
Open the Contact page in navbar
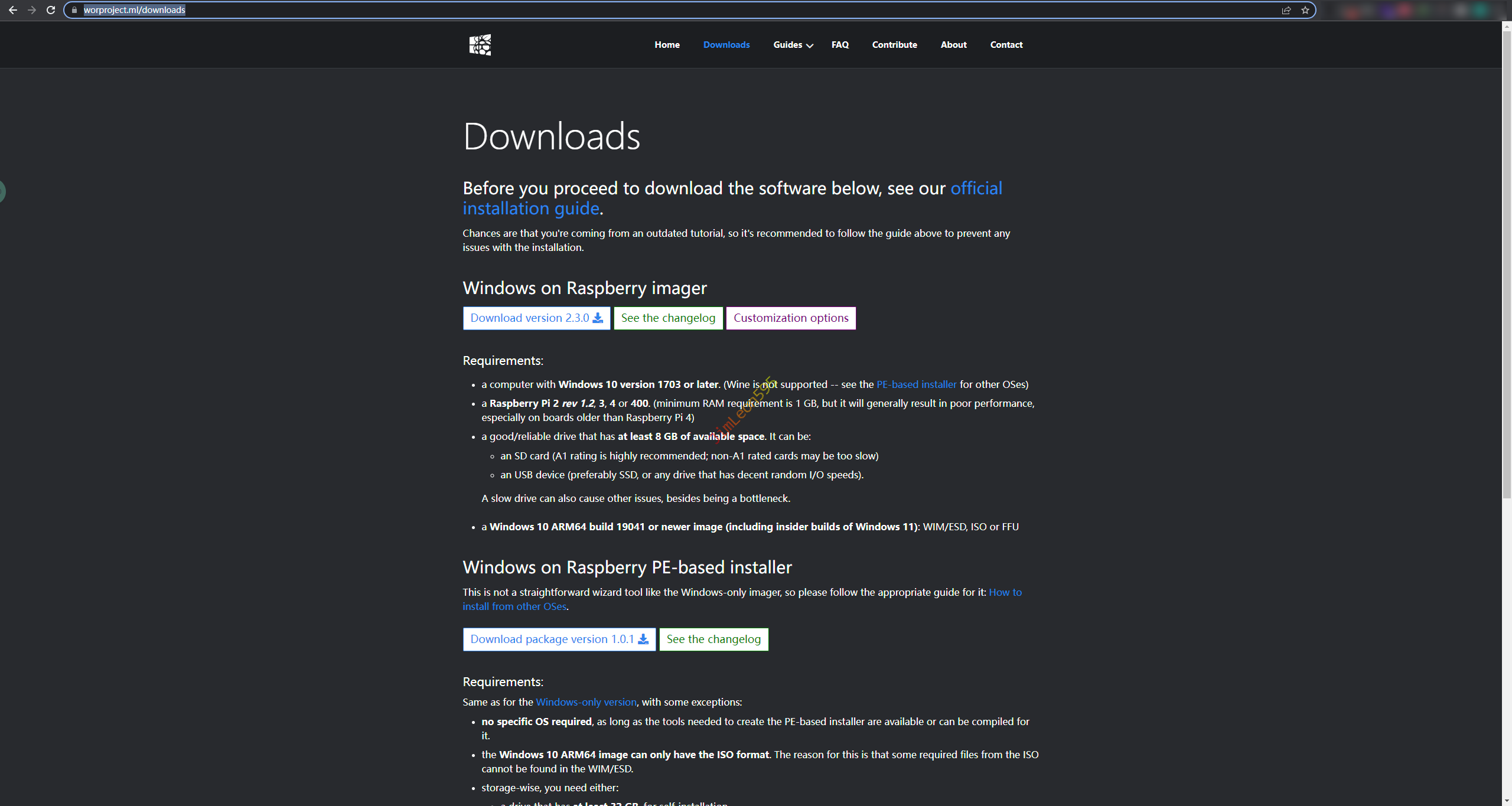click(x=1006, y=45)
